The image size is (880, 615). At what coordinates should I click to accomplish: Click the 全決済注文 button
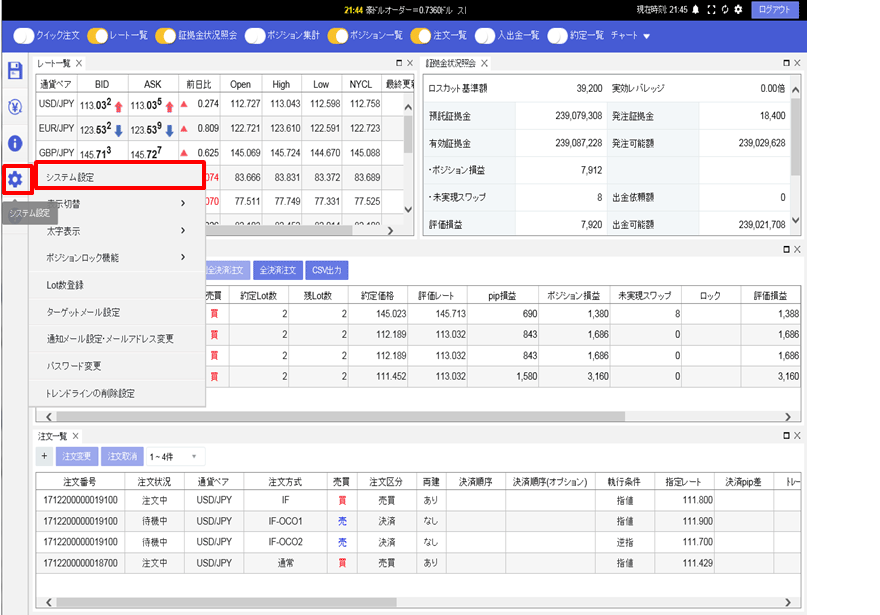tap(278, 270)
